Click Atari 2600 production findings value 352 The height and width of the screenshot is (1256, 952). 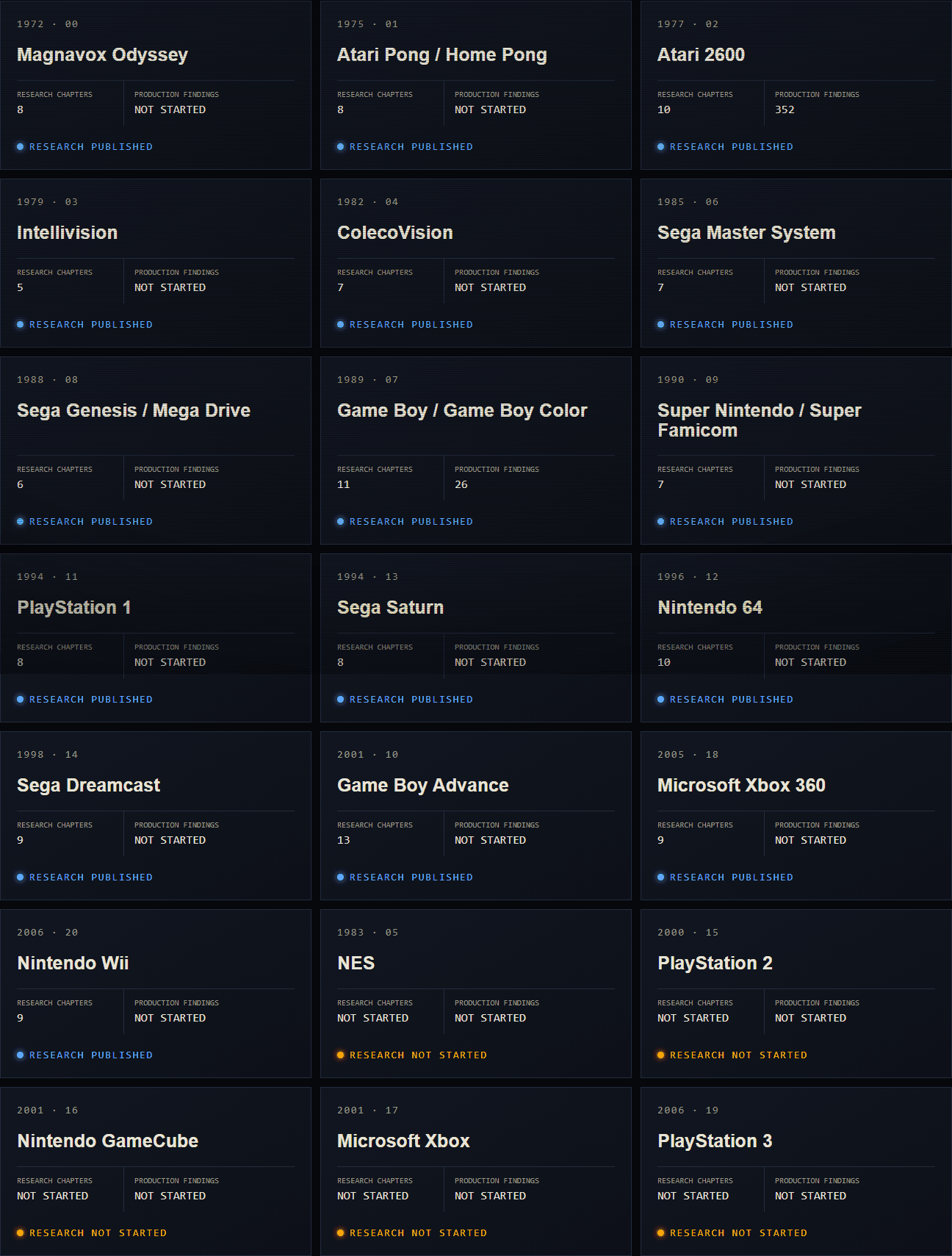pos(785,110)
